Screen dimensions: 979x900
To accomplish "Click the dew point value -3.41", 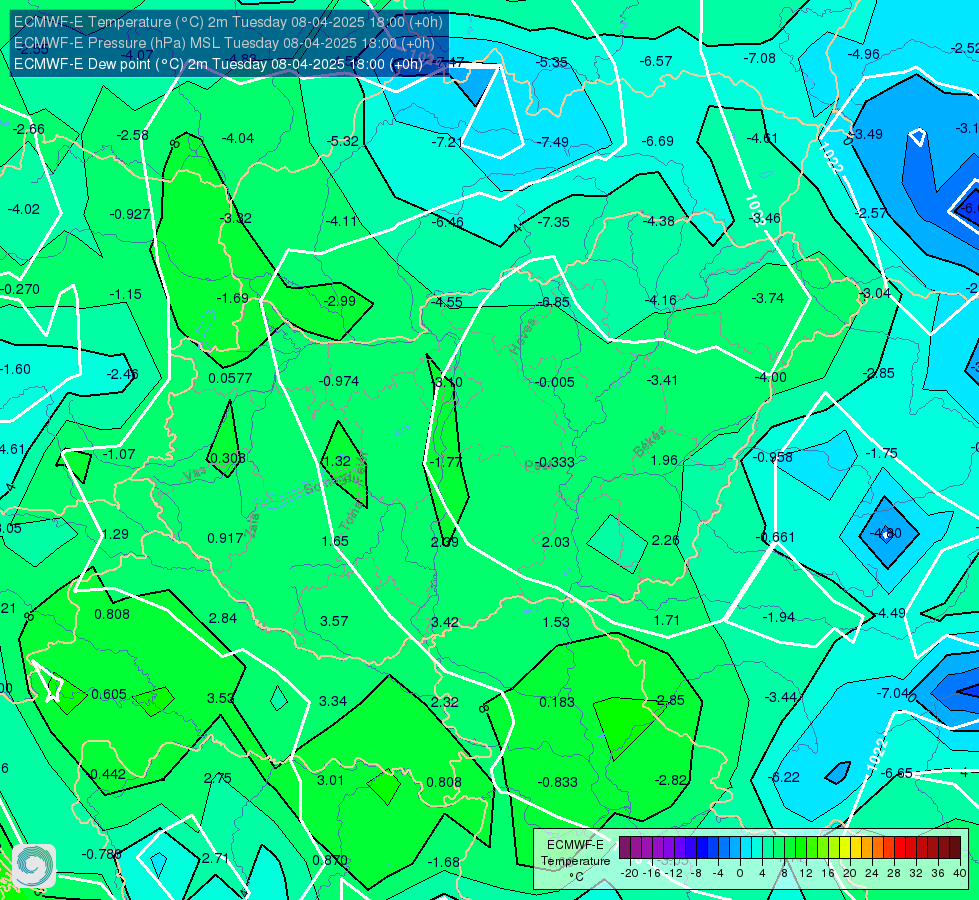I will [x=662, y=380].
